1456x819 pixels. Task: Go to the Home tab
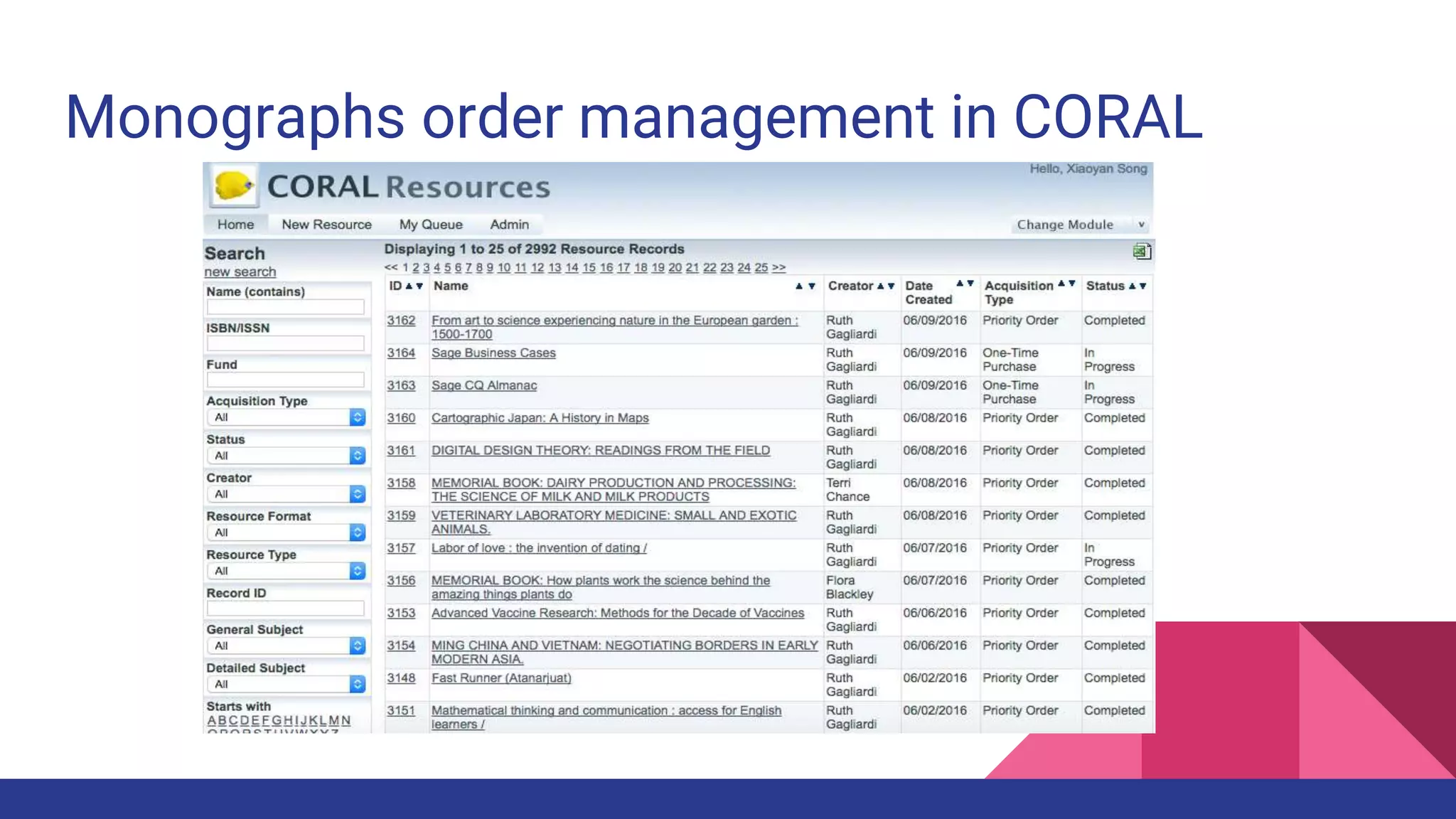click(235, 225)
